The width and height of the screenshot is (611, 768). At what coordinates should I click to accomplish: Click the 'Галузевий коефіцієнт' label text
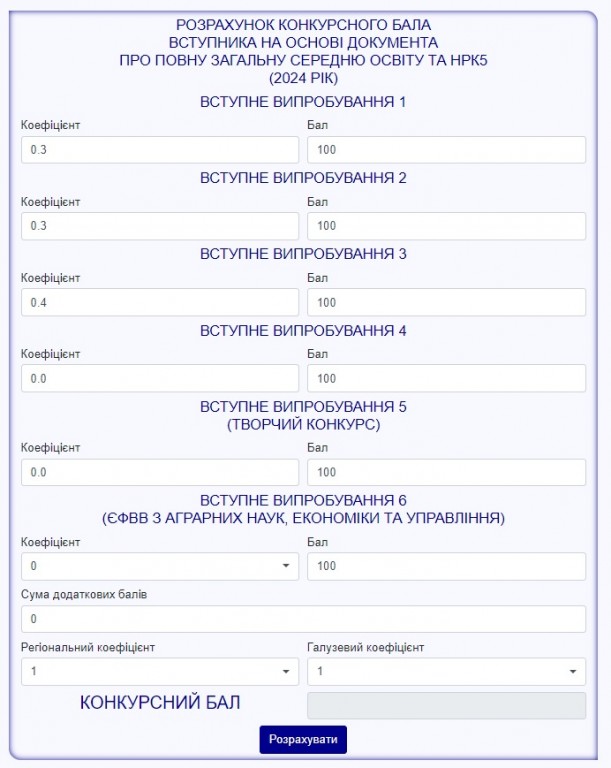point(366,647)
